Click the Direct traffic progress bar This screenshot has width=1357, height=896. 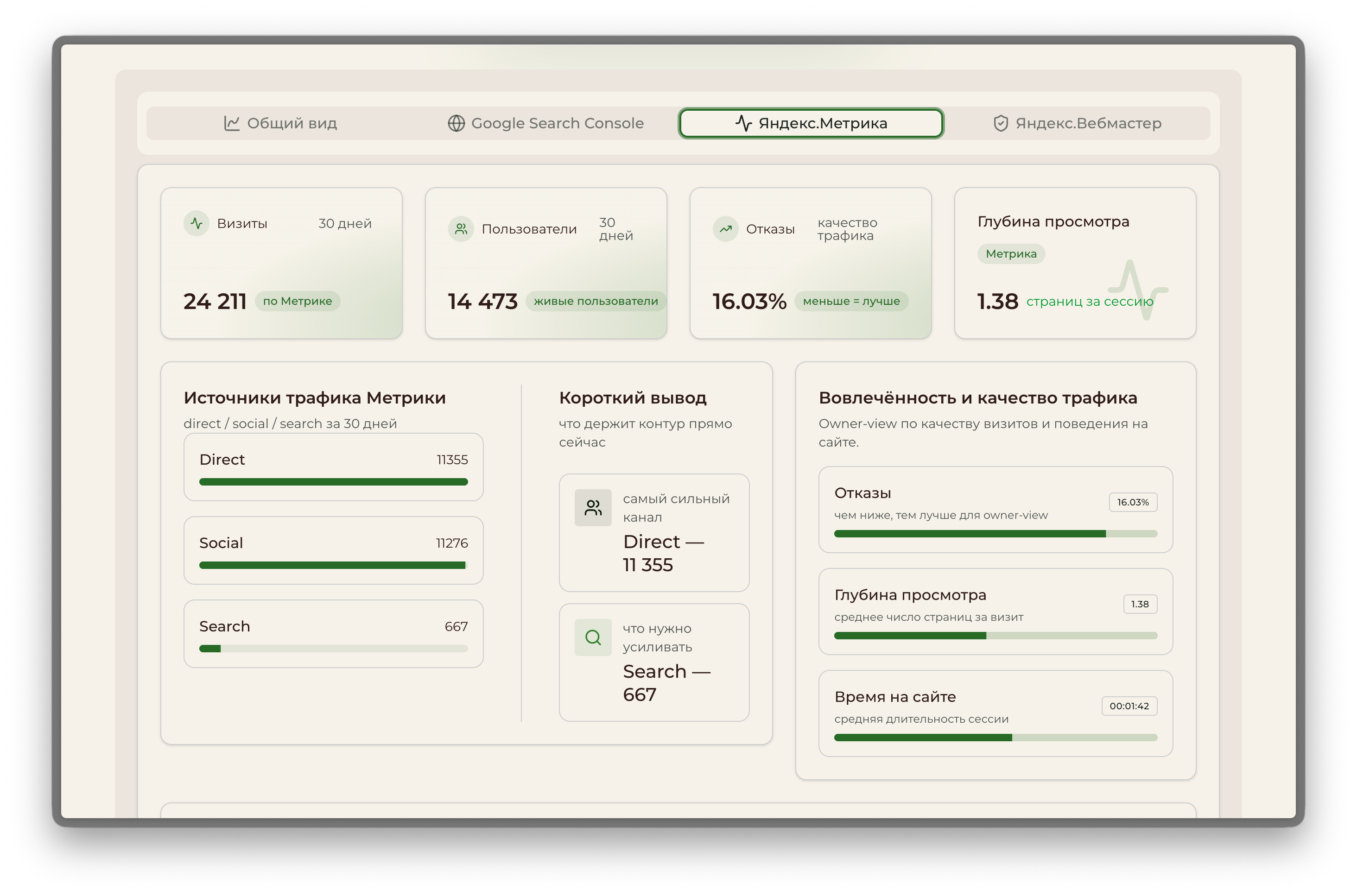point(333,482)
